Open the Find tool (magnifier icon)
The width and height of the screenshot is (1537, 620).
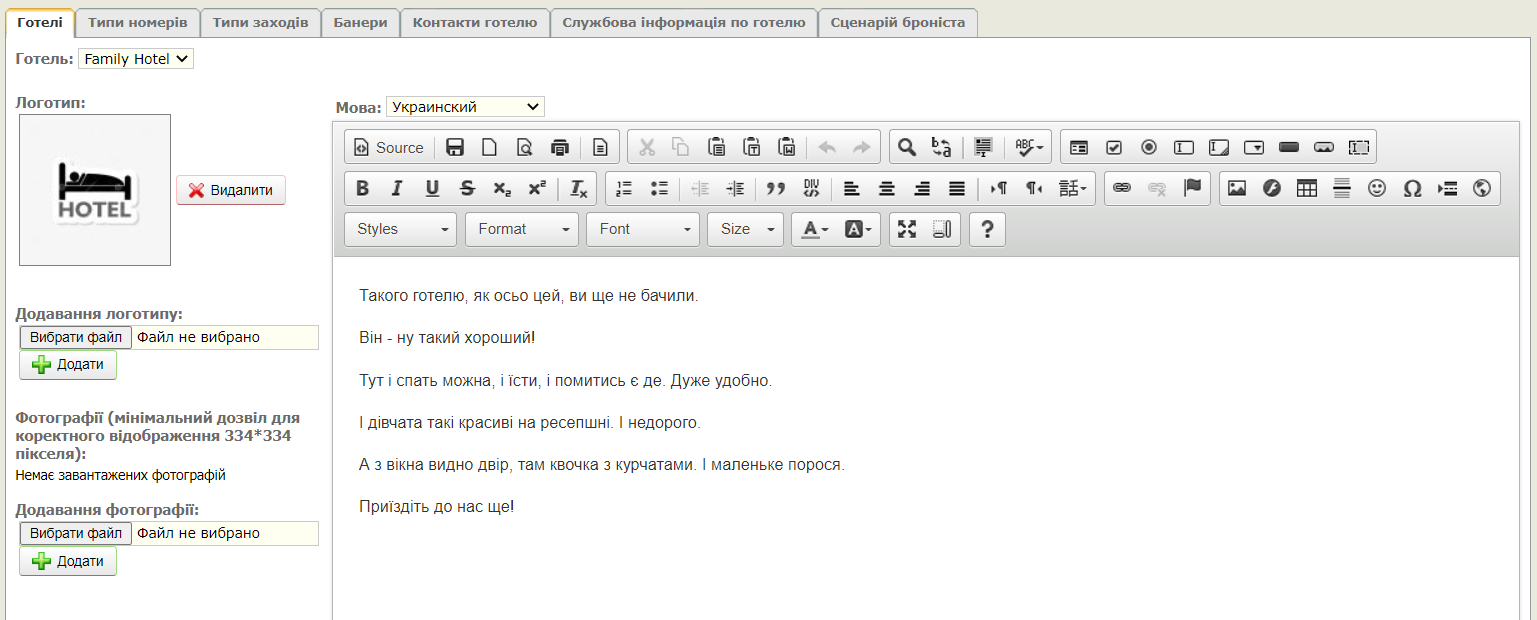tap(906, 147)
